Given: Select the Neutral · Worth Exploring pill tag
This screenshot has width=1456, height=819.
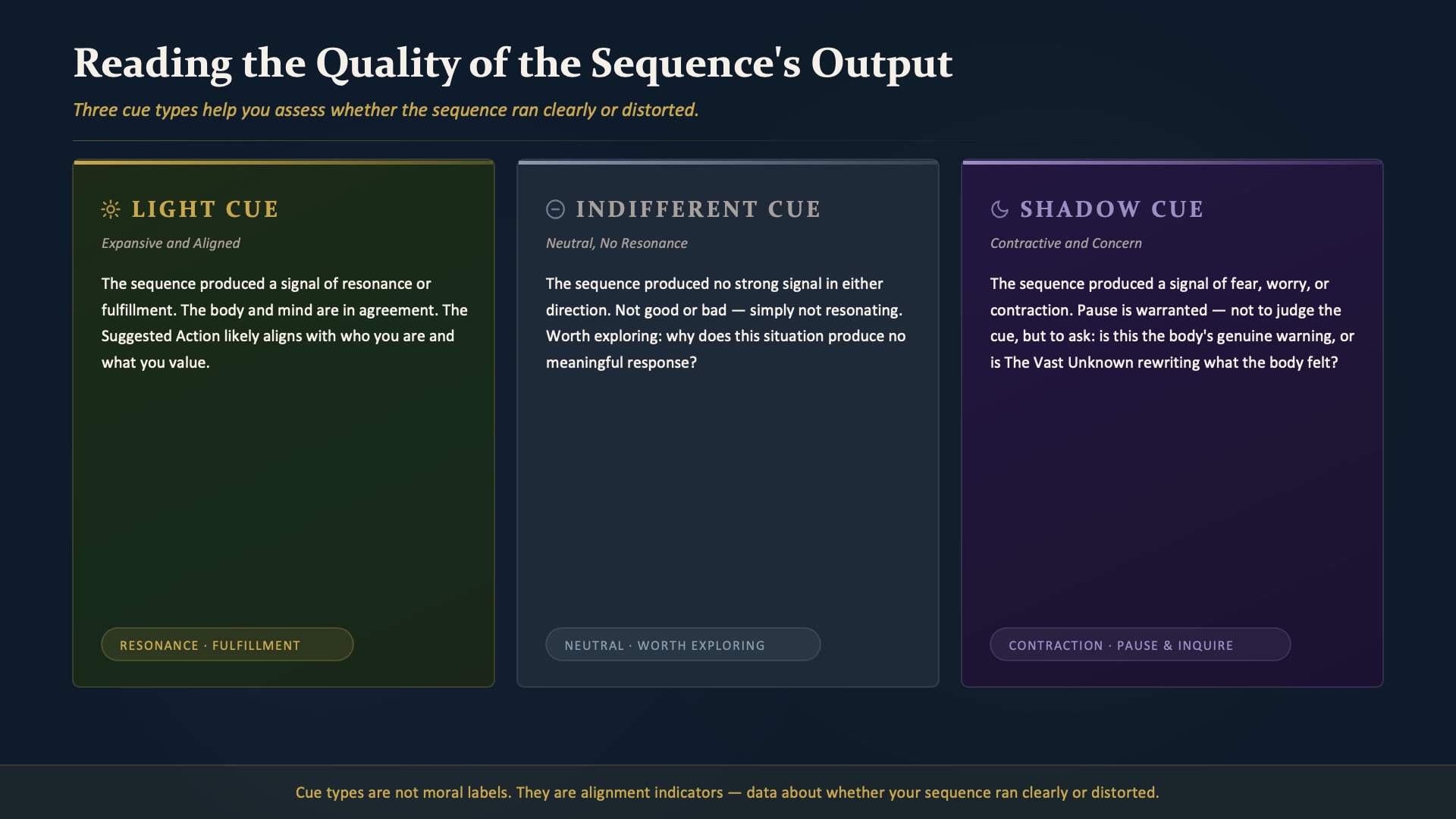Looking at the screenshot, I should [682, 645].
